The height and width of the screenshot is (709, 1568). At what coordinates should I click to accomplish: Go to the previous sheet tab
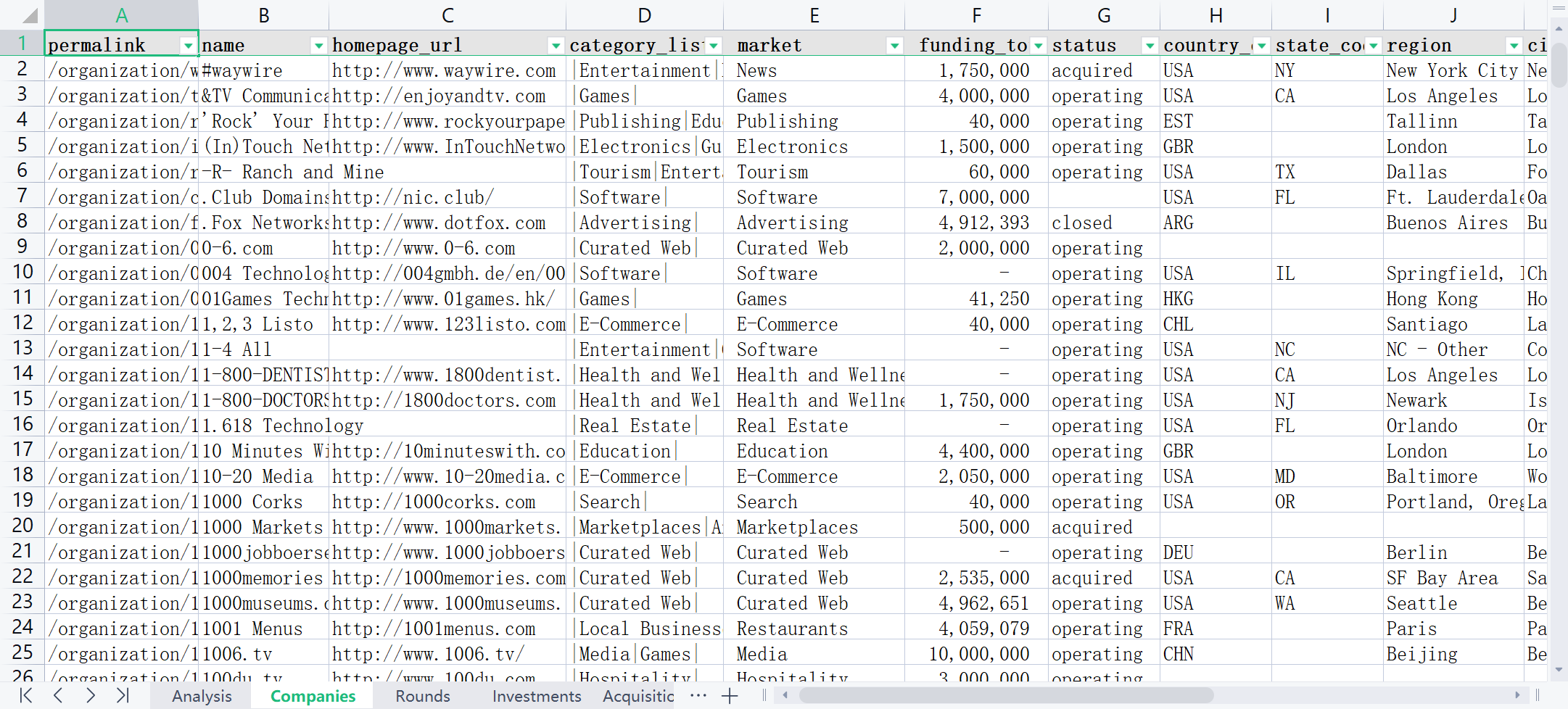pos(58,696)
